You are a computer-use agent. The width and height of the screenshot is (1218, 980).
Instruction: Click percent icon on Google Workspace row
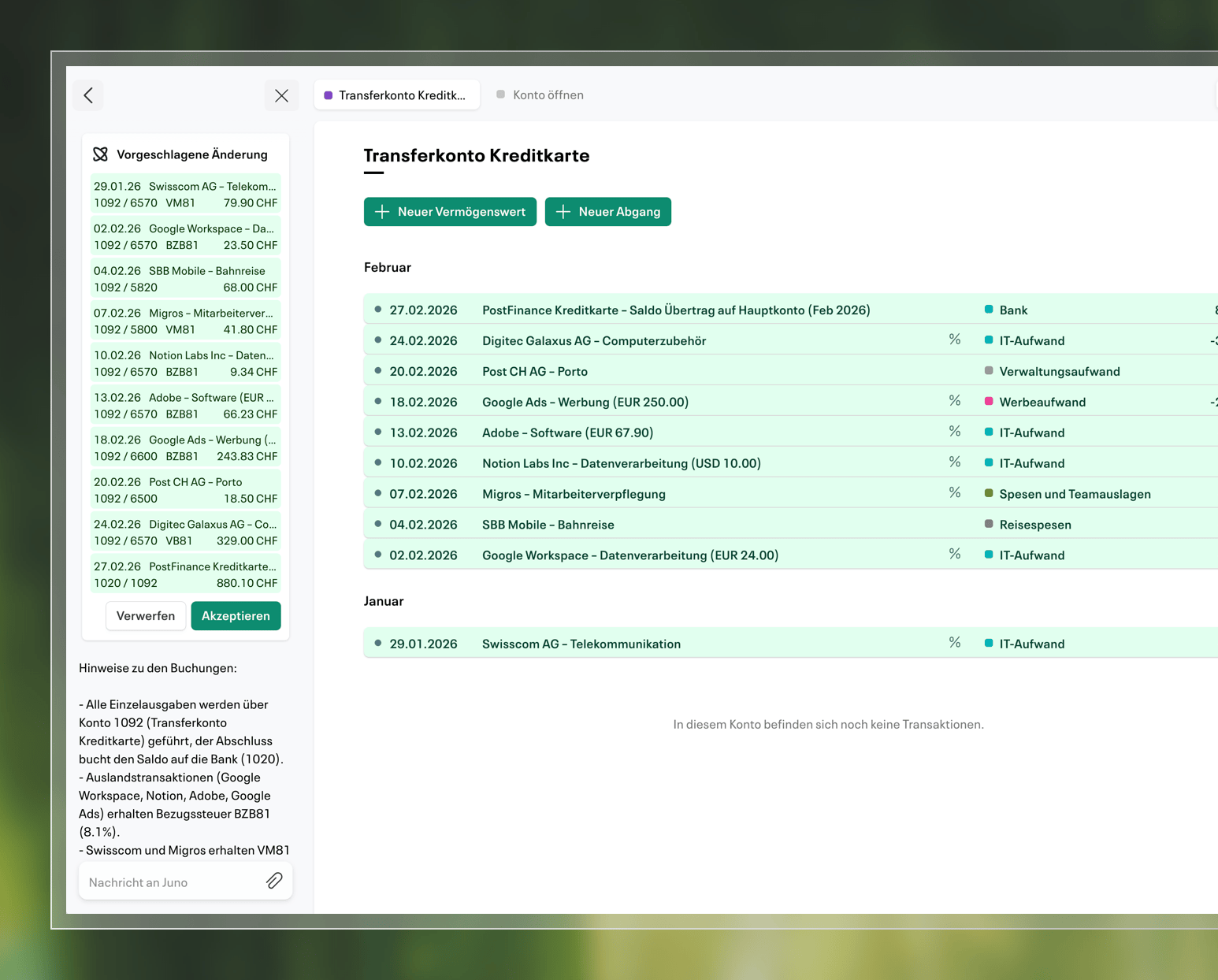pyautogui.click(x=955, y=555)
